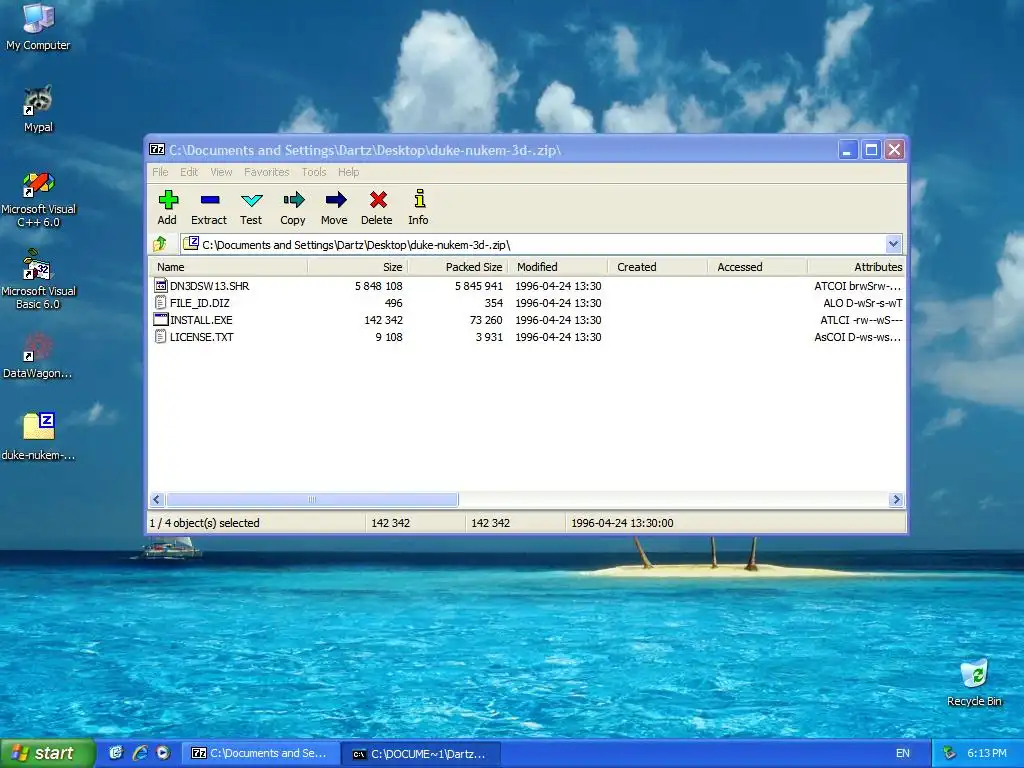Select the file FILE_ID.DIZ
Screen dimensions: 1024x768
200,302
